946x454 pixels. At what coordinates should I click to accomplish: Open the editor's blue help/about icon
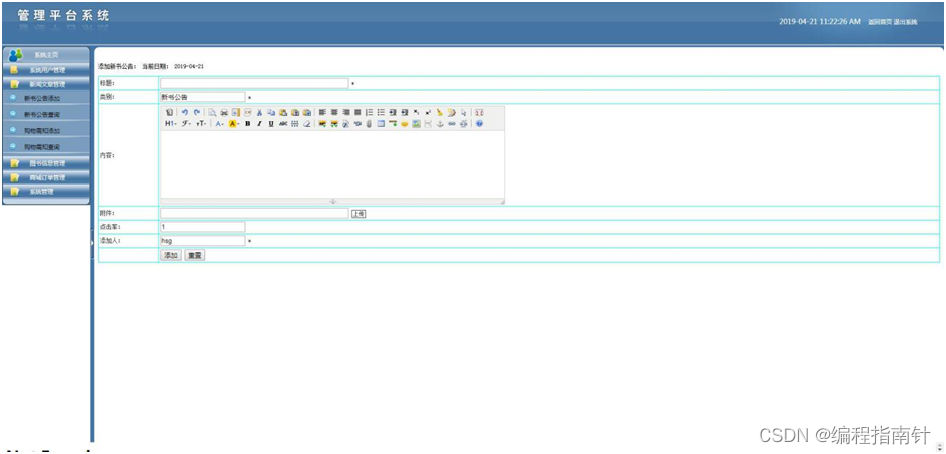click(x=479, y=124)
